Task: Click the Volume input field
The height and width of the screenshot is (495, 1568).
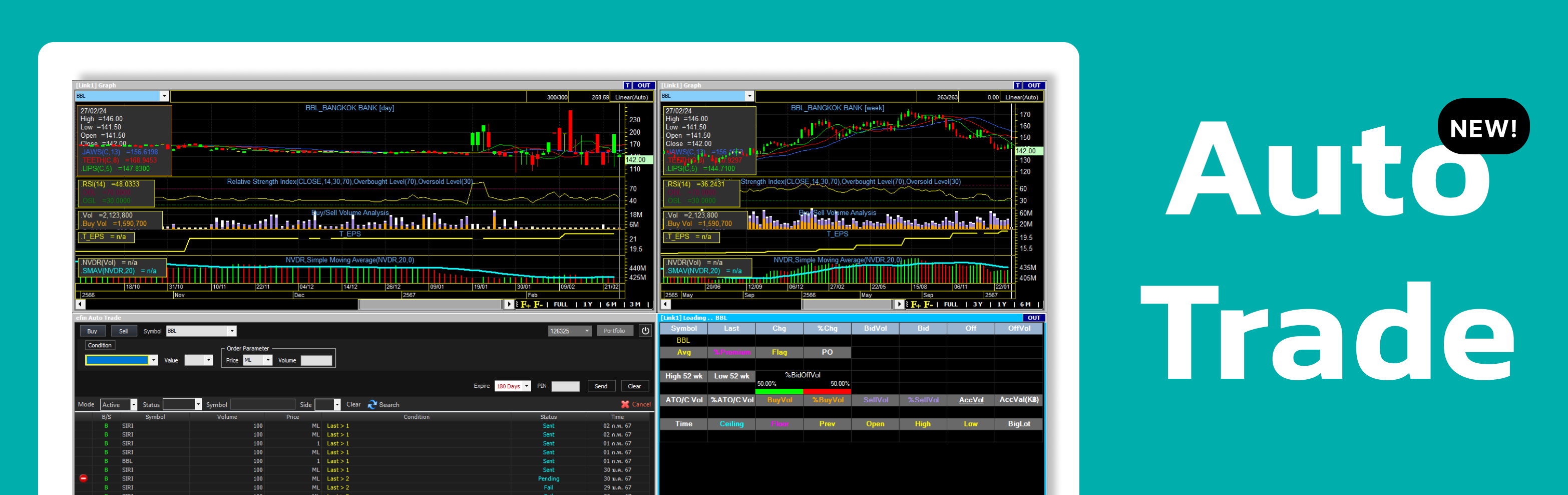Action: tap(316, 360)
